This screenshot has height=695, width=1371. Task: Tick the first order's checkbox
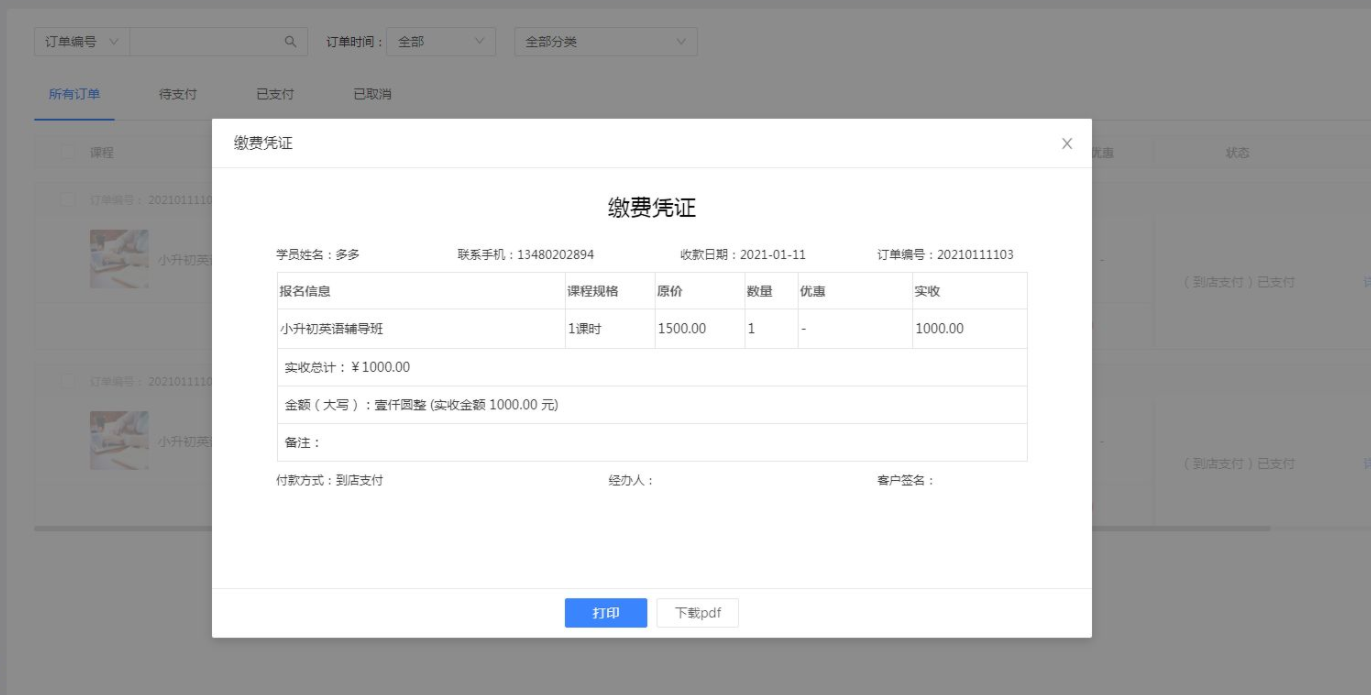tap(67, 200)
